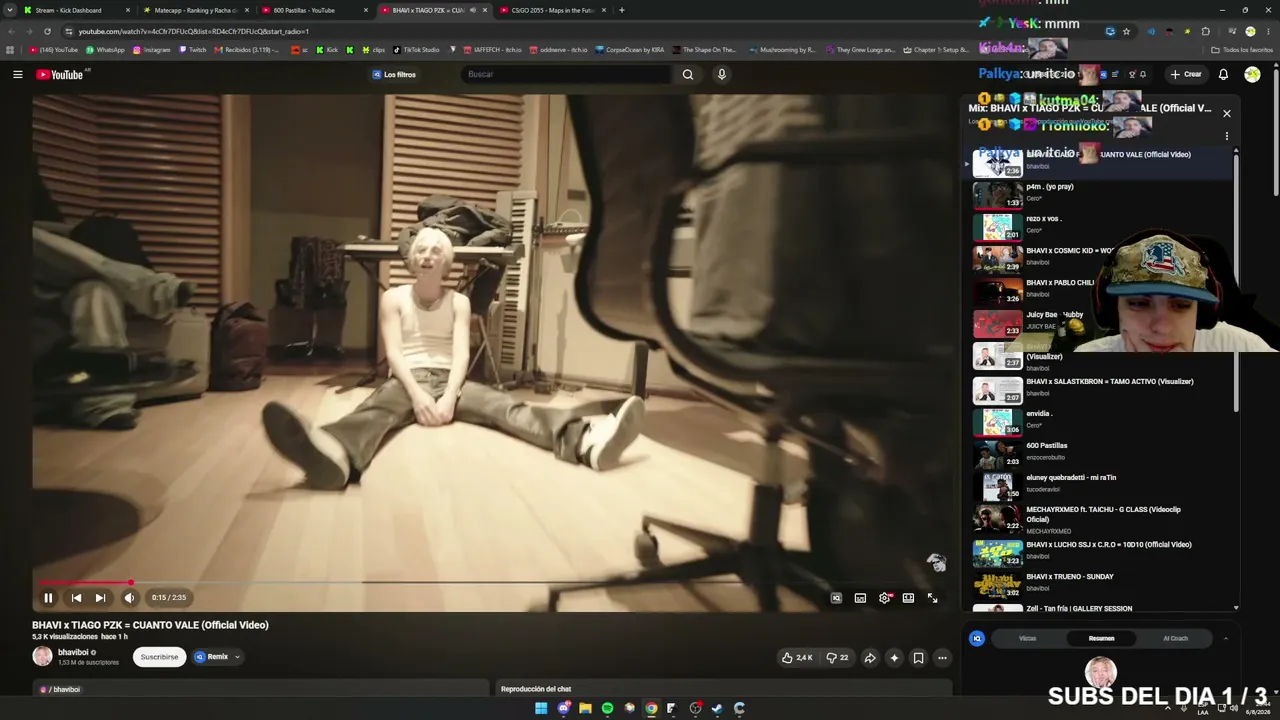Click the search magnifier button

pyautogui.click(x=688, y=74)
